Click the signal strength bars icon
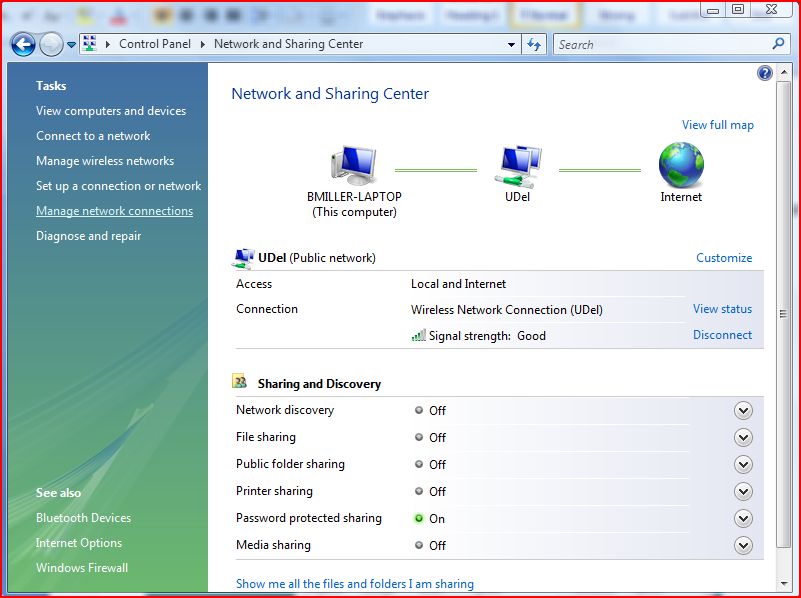This screenshot has height=598, width=801. tap(421, 335)
